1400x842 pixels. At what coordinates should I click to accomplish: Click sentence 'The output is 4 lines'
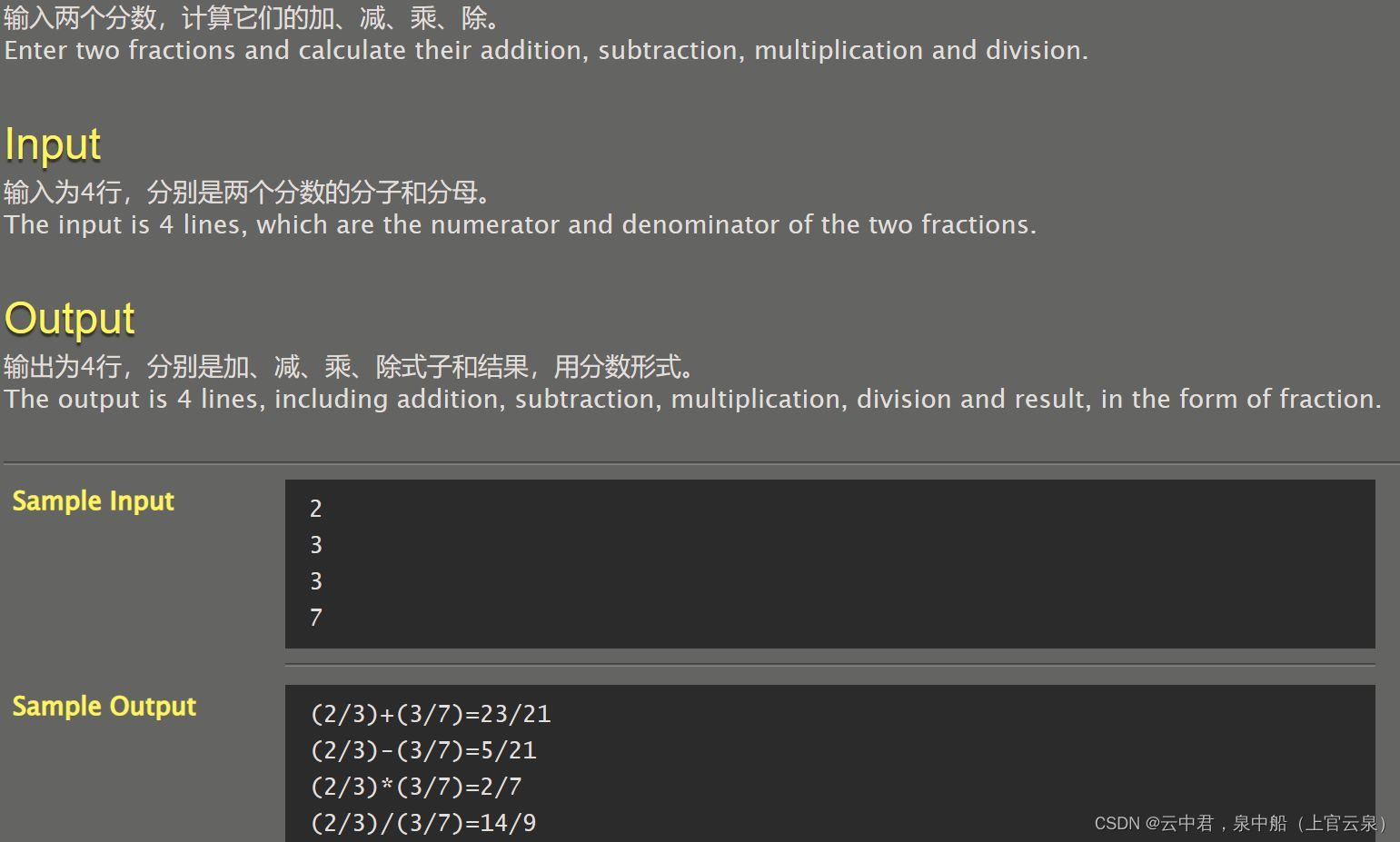click(x=692, y=399)
